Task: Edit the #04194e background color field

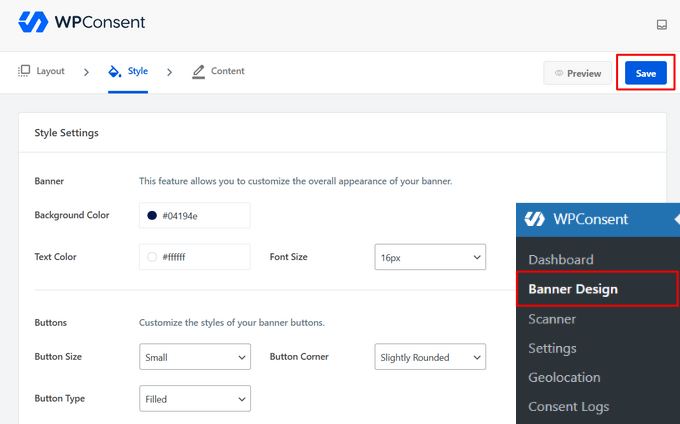Action: tap(195, 215)
